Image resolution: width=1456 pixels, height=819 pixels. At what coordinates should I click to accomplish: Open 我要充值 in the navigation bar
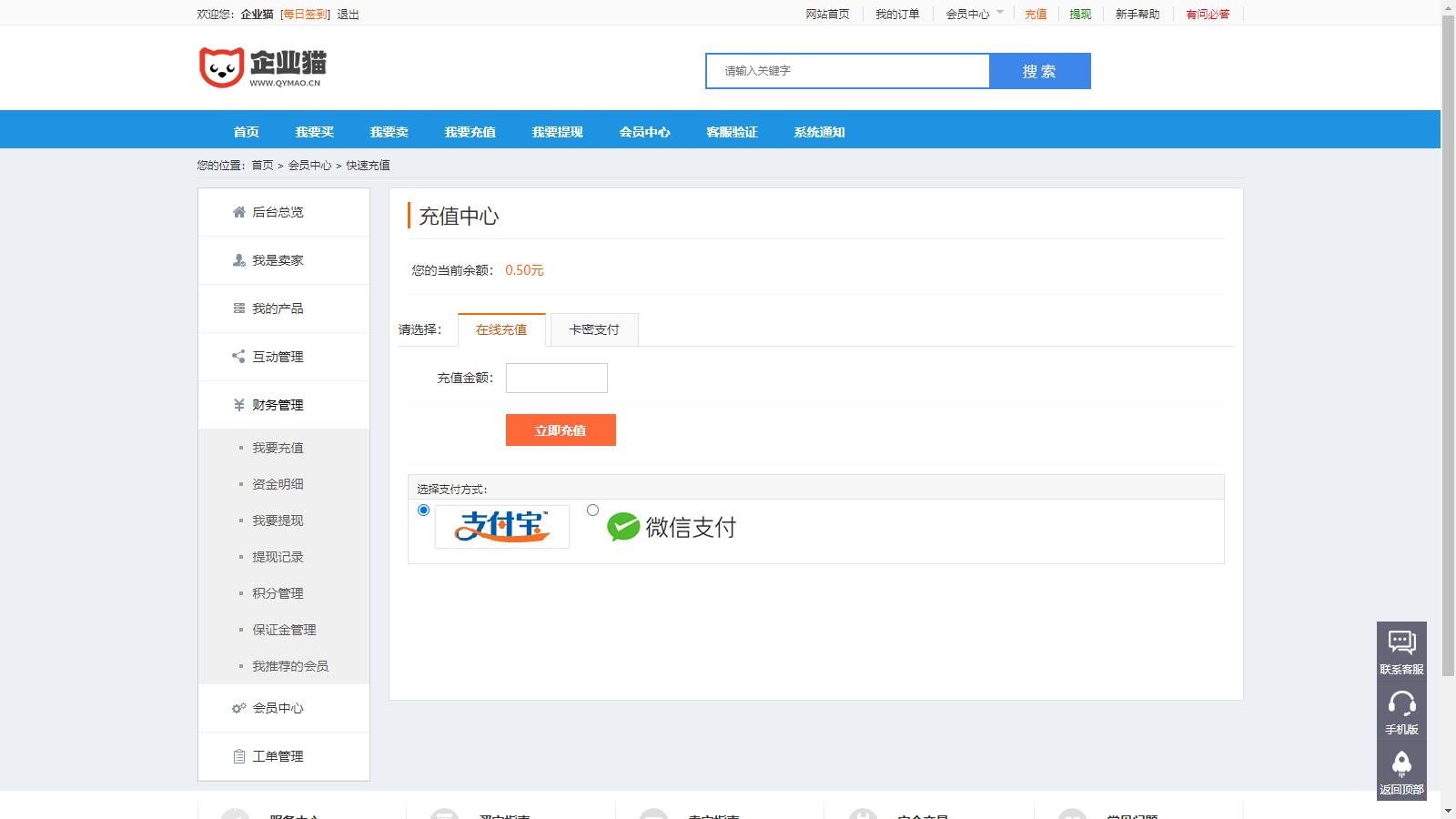coord(470,131)
